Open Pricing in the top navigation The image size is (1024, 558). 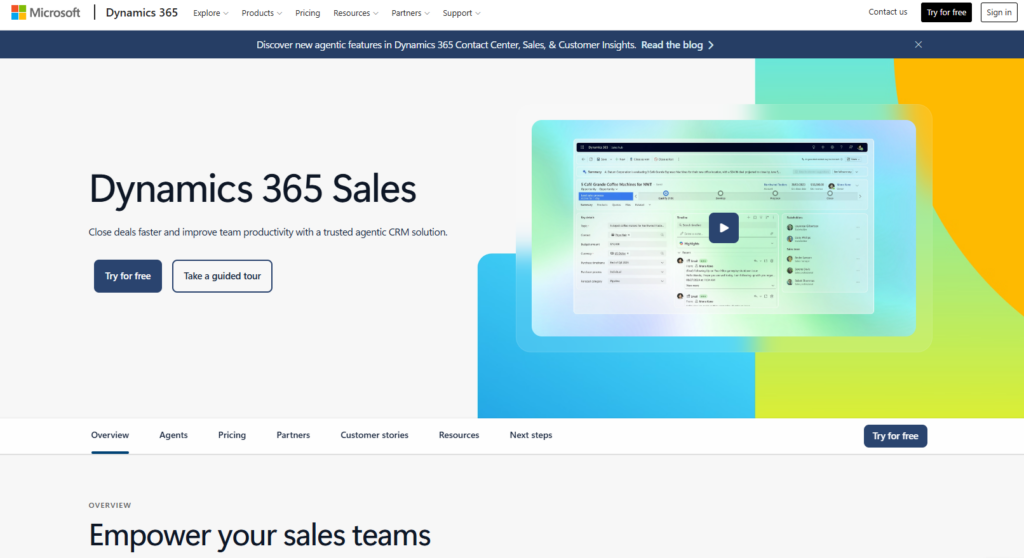click(x=308, y=13)
